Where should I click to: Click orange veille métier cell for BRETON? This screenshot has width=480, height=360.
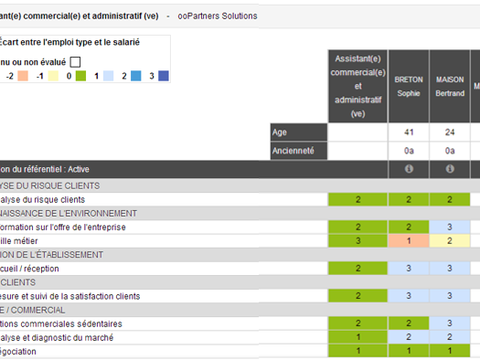pyautogui.click(x=409, y=241)
